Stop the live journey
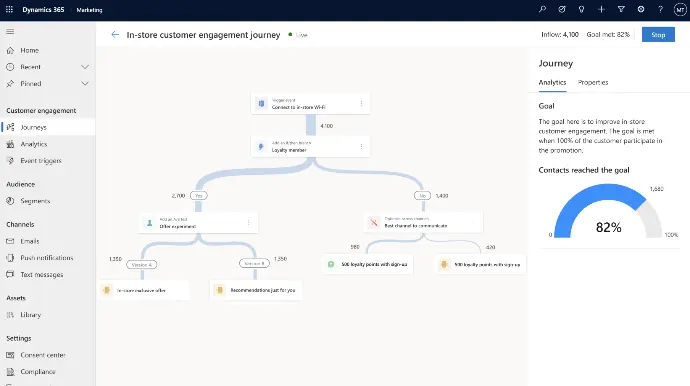 click(658, 35)
